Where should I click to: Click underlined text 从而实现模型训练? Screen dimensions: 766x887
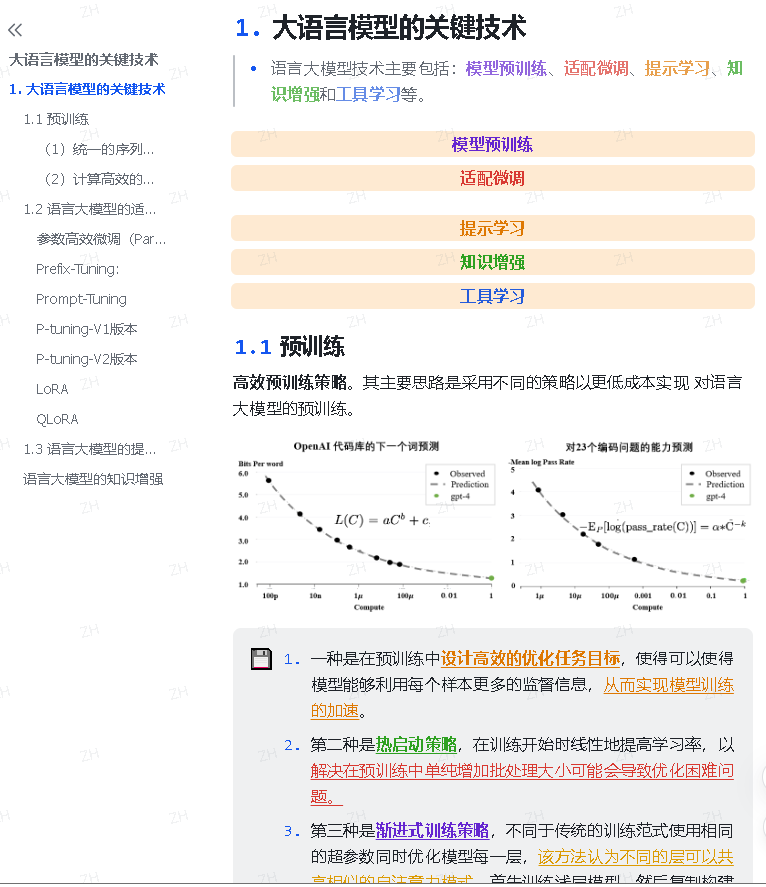[669, 685]
